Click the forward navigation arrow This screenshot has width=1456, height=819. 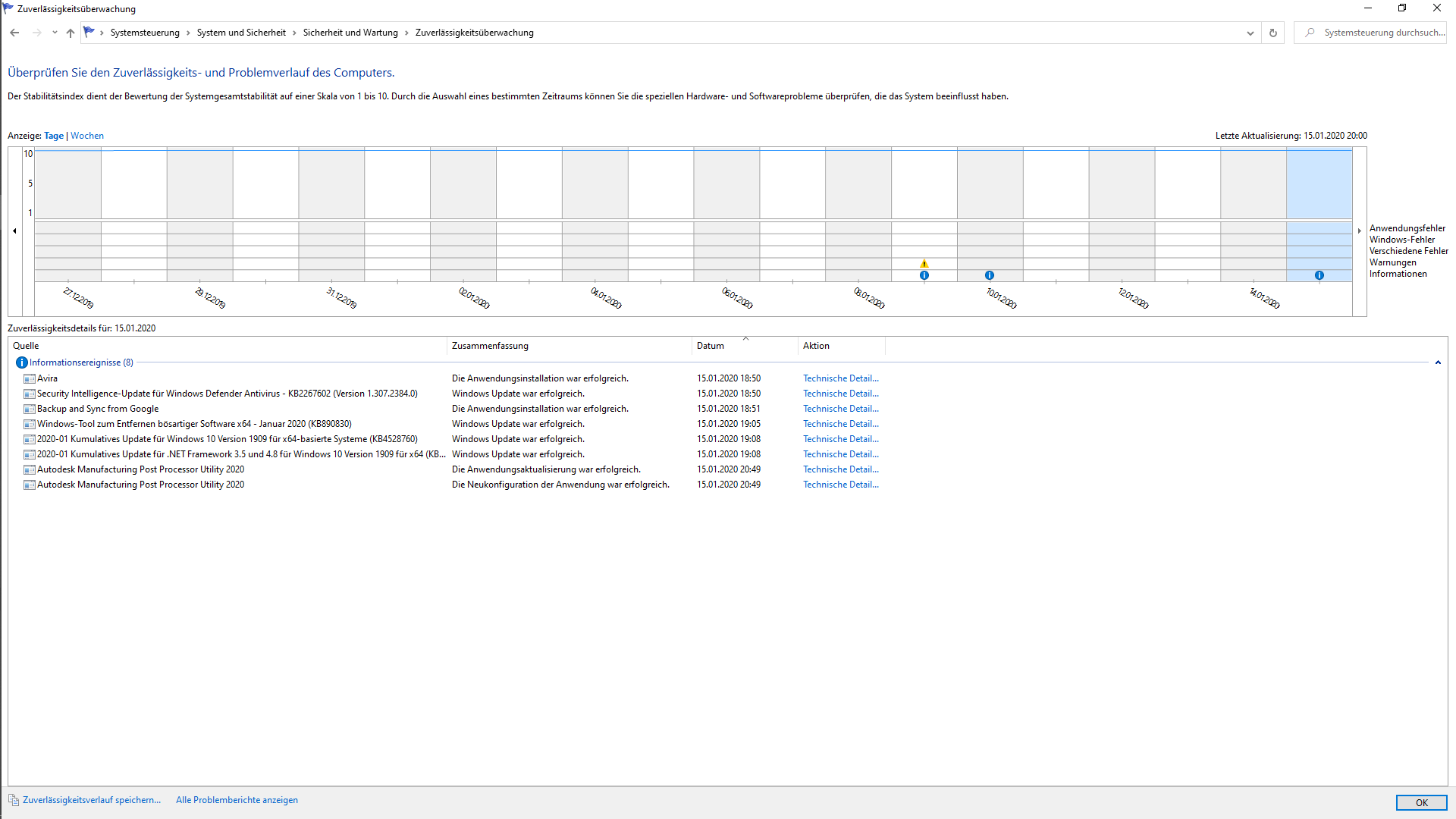coord(36,33)
